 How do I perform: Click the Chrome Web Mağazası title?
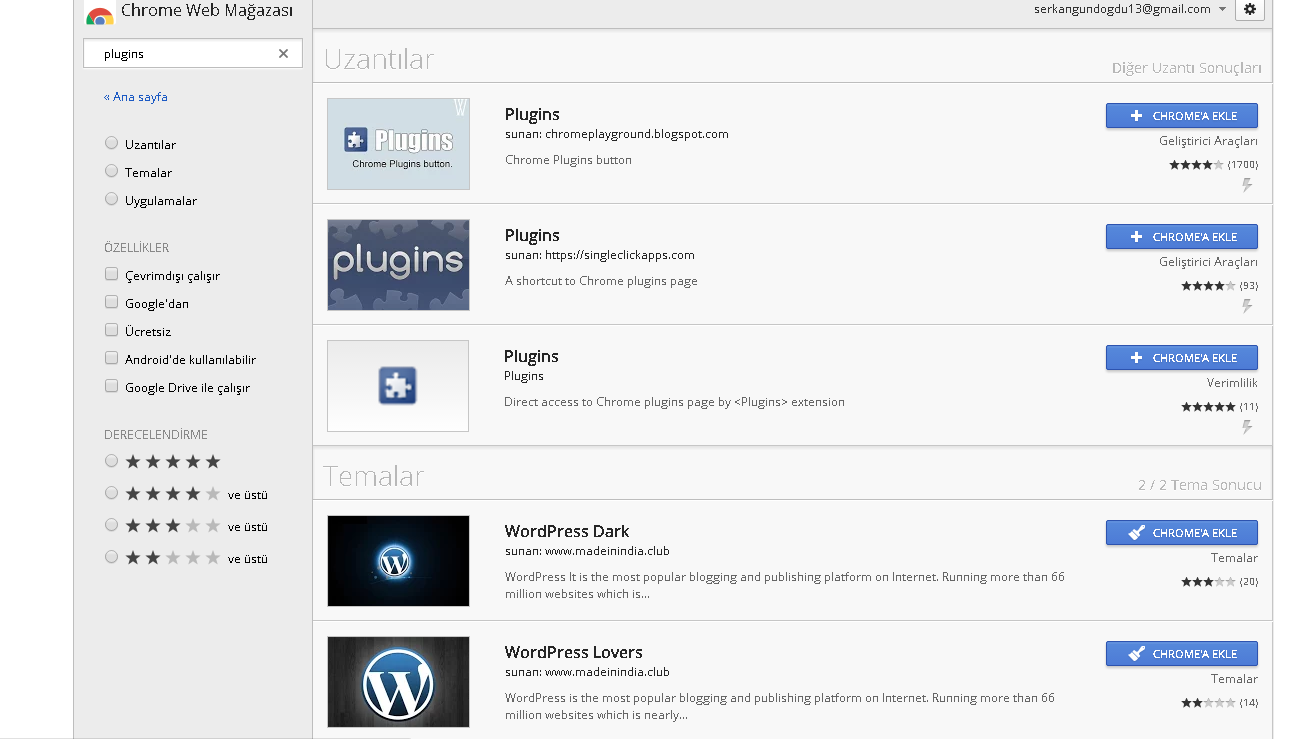(x=207, y=12)
